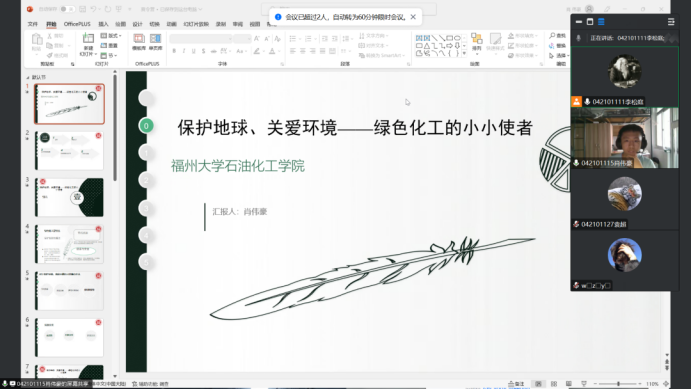Toggle Italic formatting
The height and width of the screenshot is (390, 692).
[184, 51]
